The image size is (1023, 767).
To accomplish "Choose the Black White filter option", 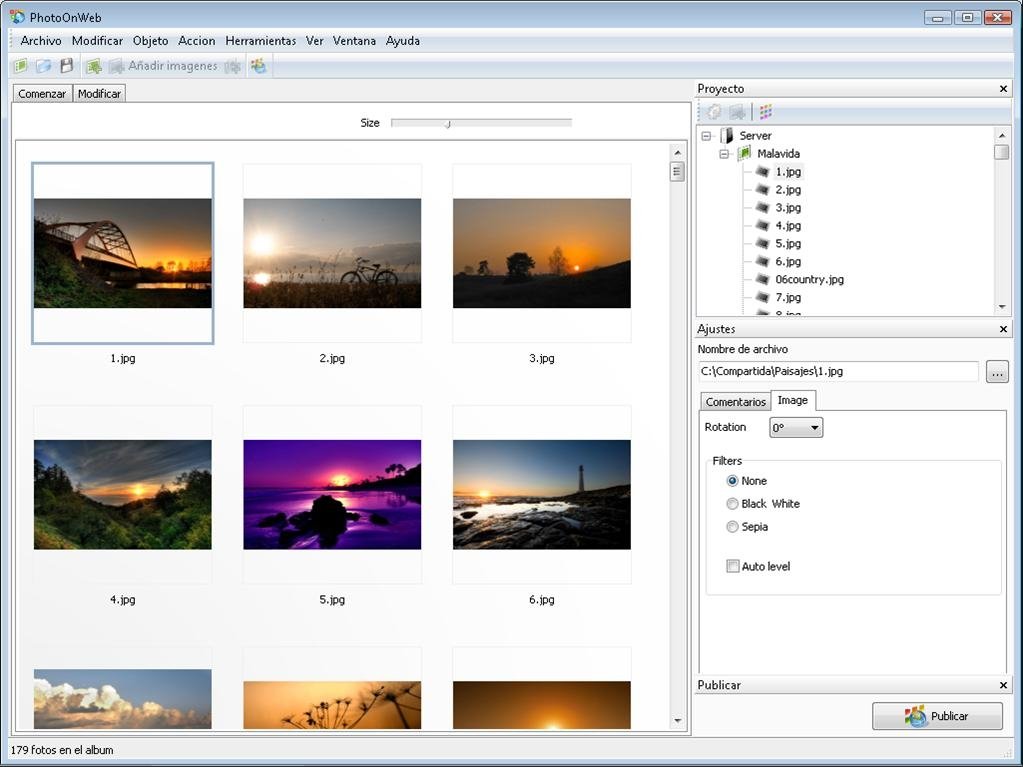I will coord(732,504).
